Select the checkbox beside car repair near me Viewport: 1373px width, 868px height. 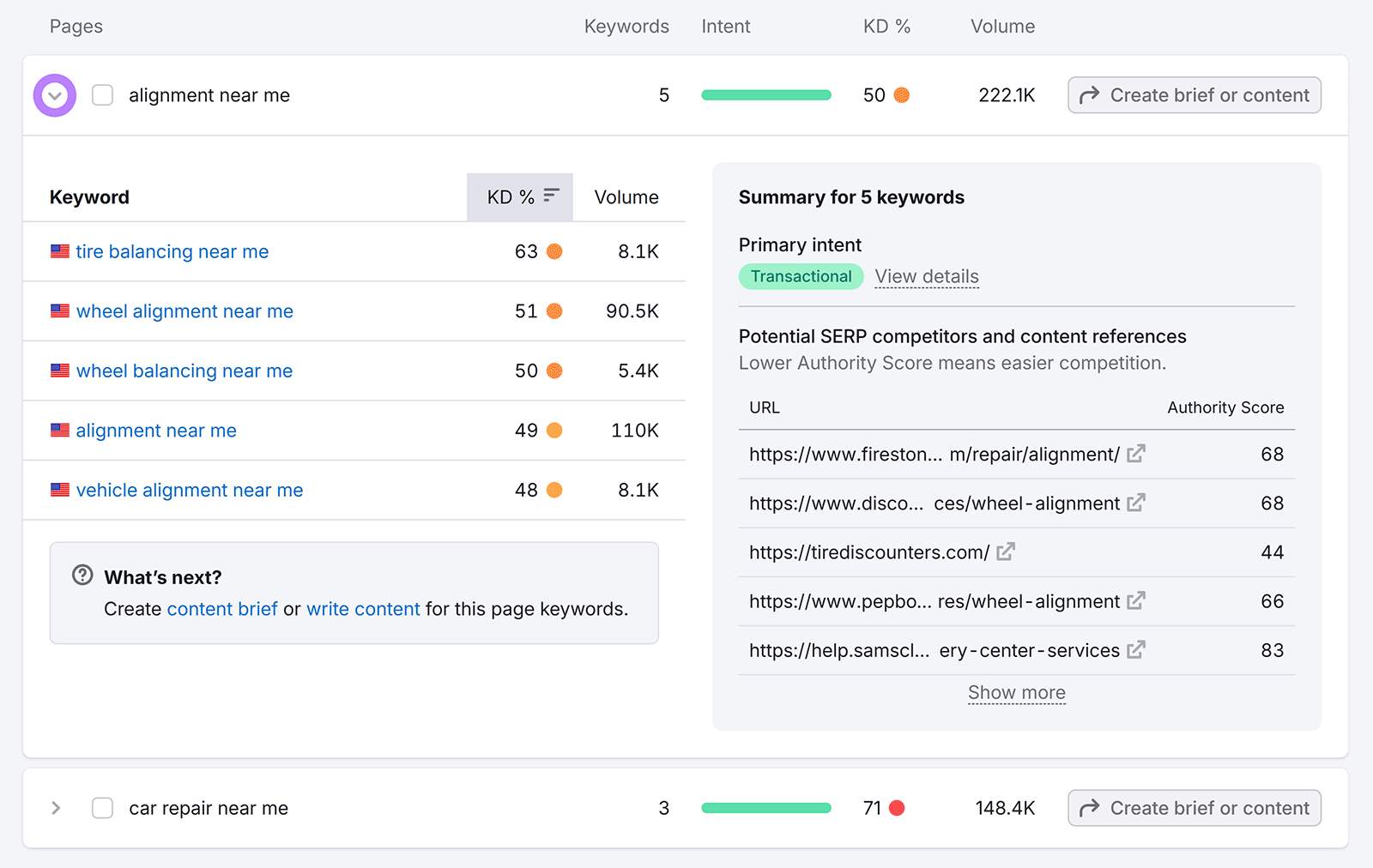pyautogui.click(x=102, y=807)
